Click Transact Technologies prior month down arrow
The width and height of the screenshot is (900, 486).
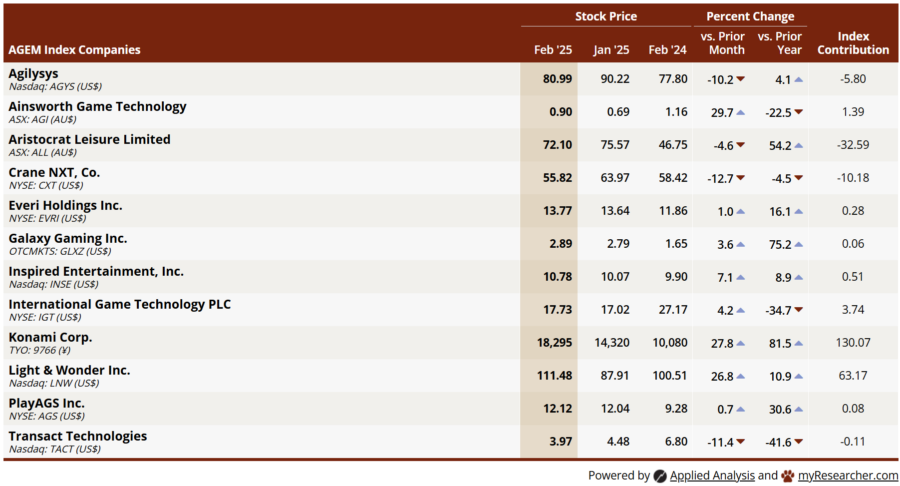740,443
